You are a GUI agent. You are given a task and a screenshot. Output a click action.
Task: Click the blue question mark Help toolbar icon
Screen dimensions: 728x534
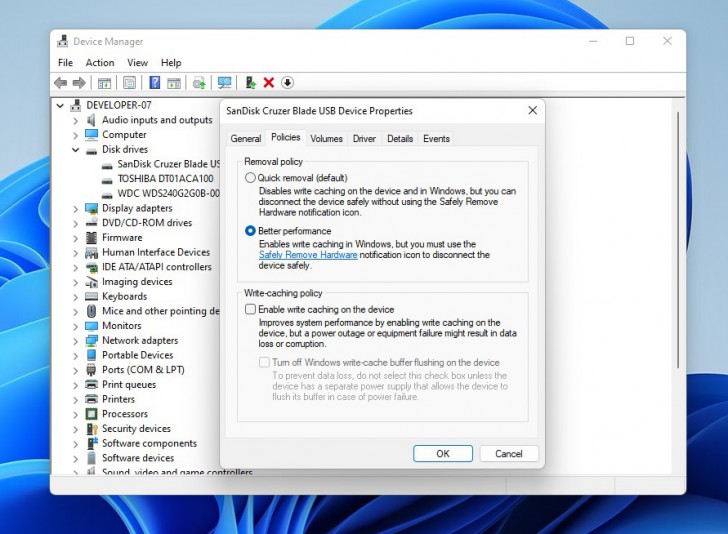[x=155, y=83]
